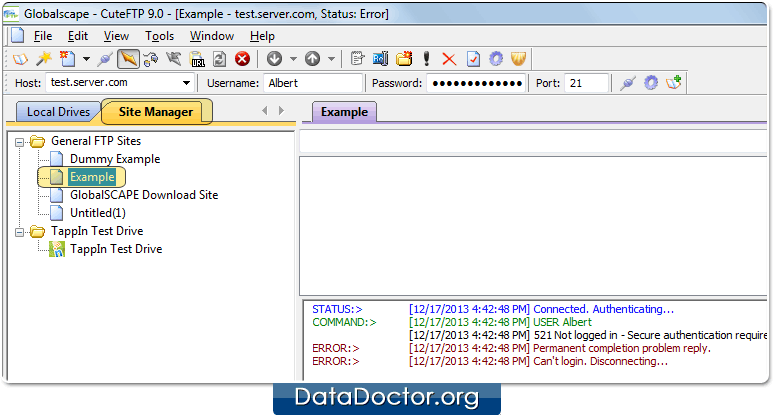Viewport: 773px width, 415px height.
Task: Click the Properties checkmark page icon
Action: click(473, 59)
